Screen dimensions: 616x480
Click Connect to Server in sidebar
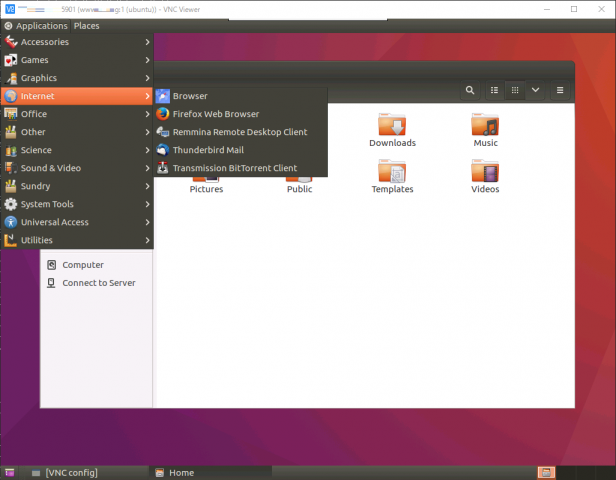(x=99, y=283)
